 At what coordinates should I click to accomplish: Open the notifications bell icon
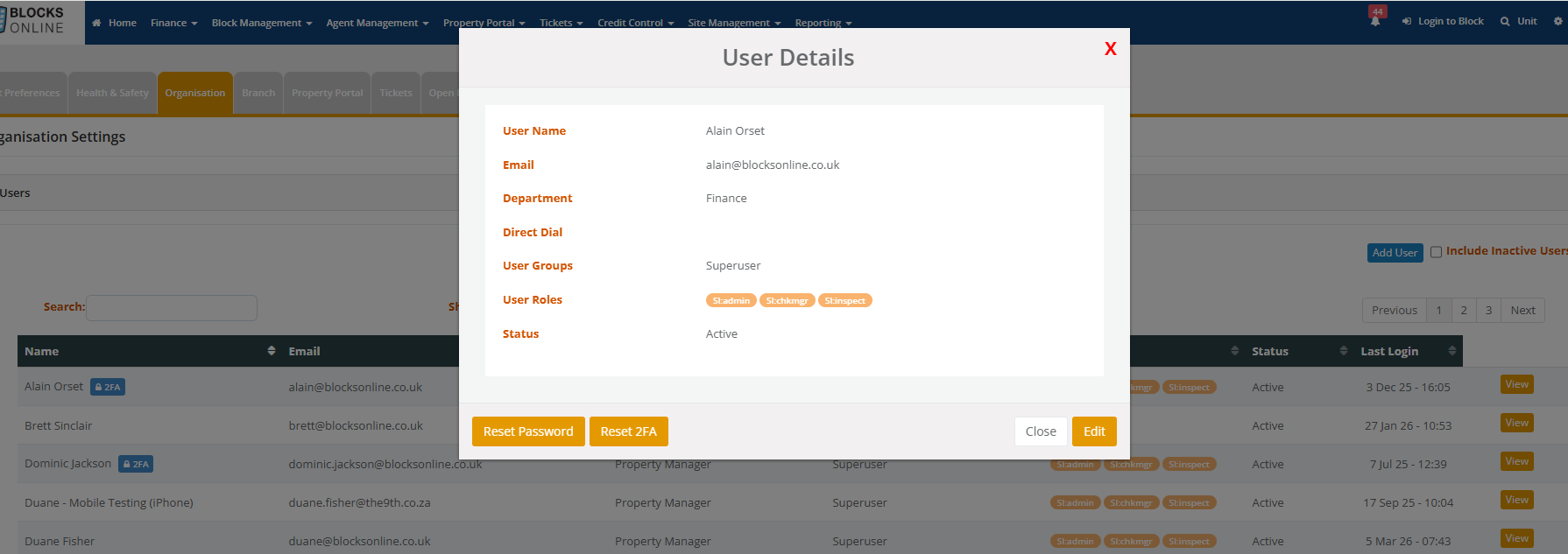tap(1375, 21)
